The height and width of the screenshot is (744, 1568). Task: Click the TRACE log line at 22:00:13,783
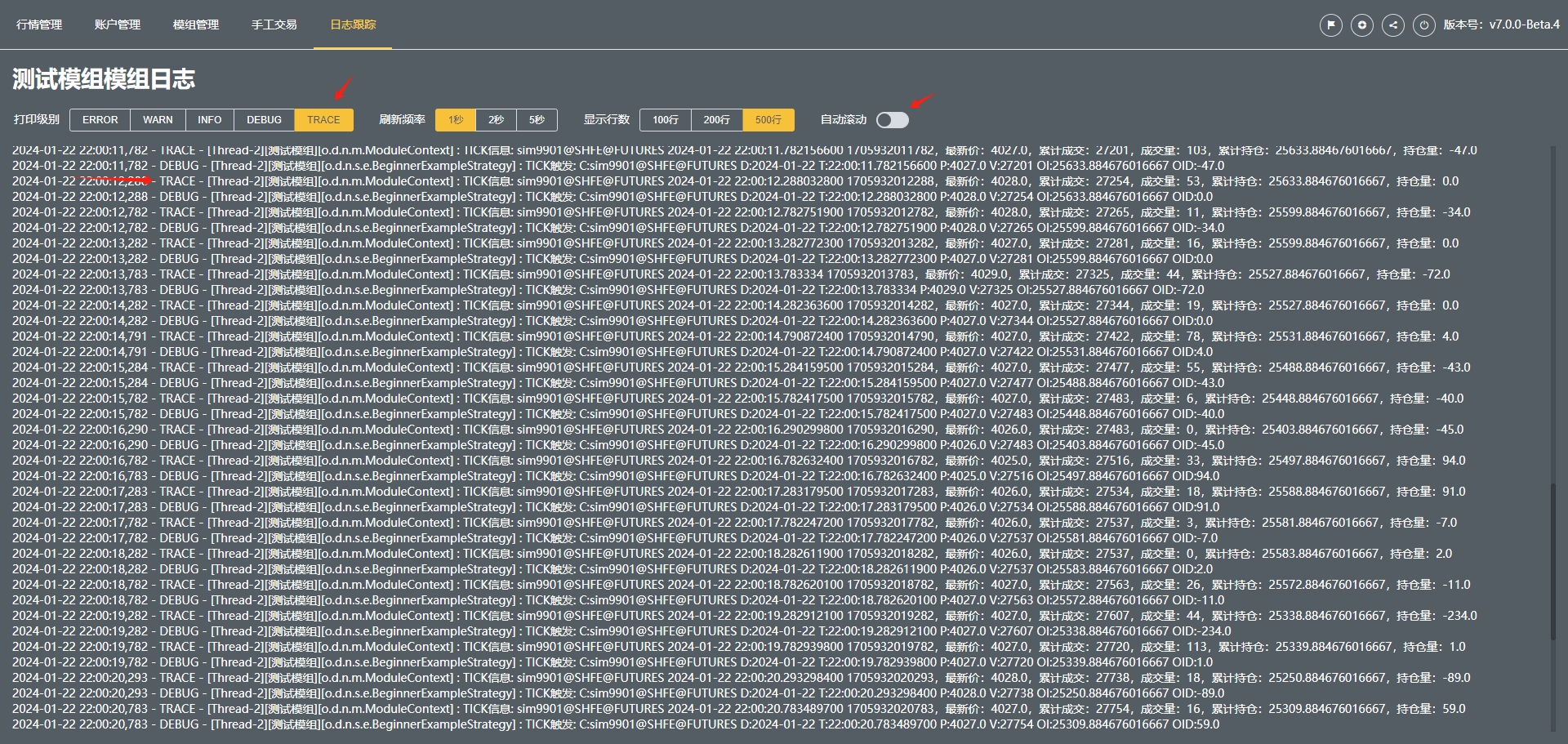click(x=731, y=274)
